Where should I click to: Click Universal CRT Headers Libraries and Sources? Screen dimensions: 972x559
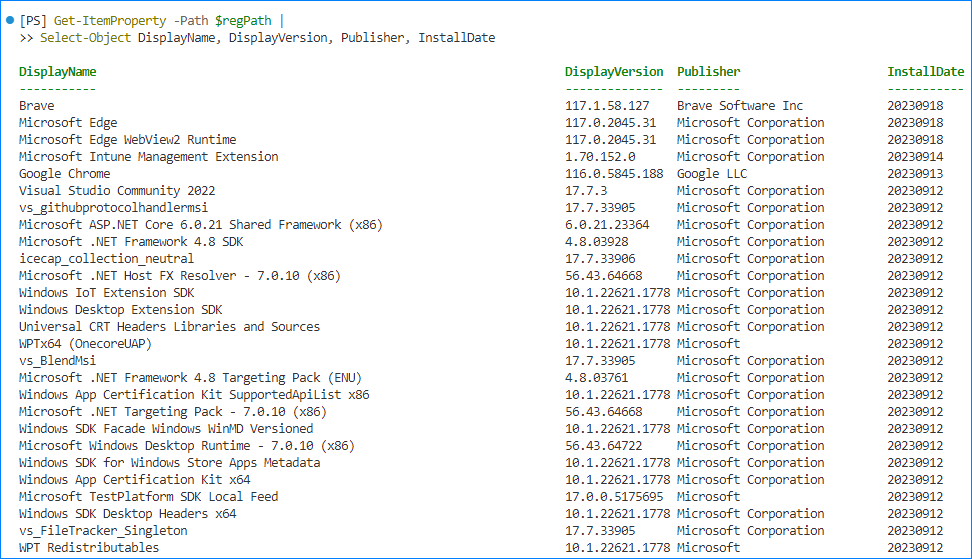(169, 327)
